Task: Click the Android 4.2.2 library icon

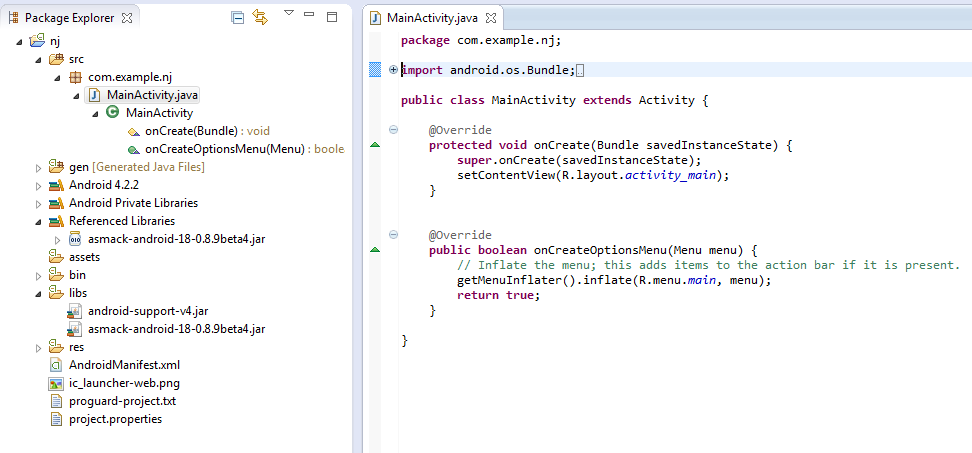Action: coord(56,185)
